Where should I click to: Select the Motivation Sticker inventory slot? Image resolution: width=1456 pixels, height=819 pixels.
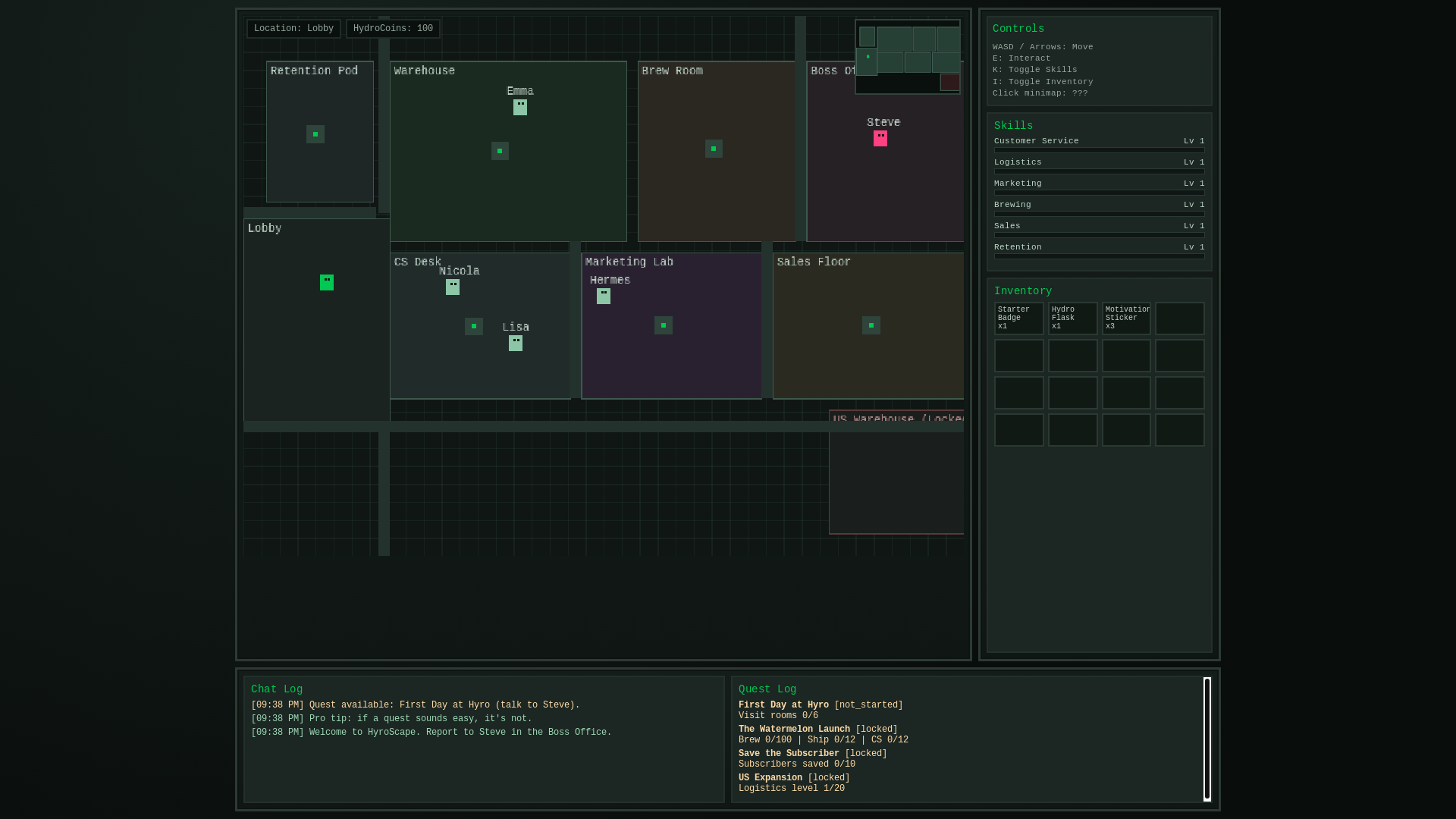point(1126,318)
